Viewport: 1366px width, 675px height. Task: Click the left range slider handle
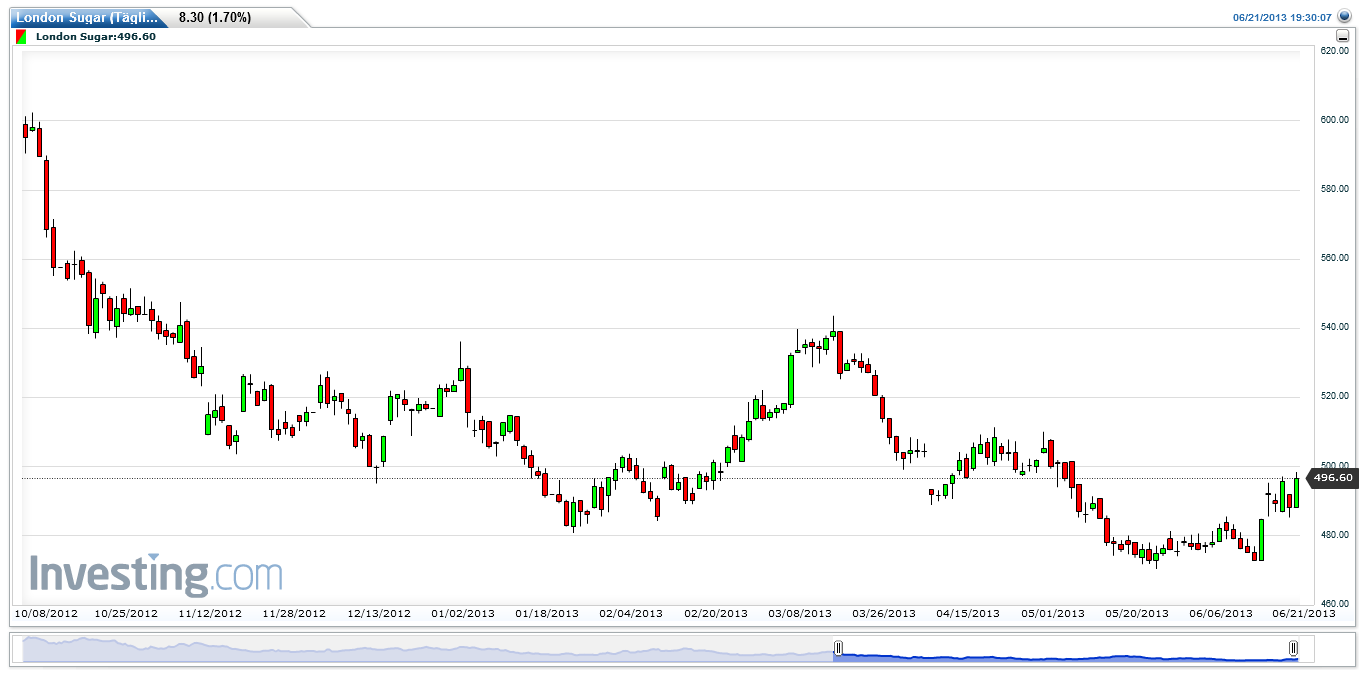coord(838,648)
